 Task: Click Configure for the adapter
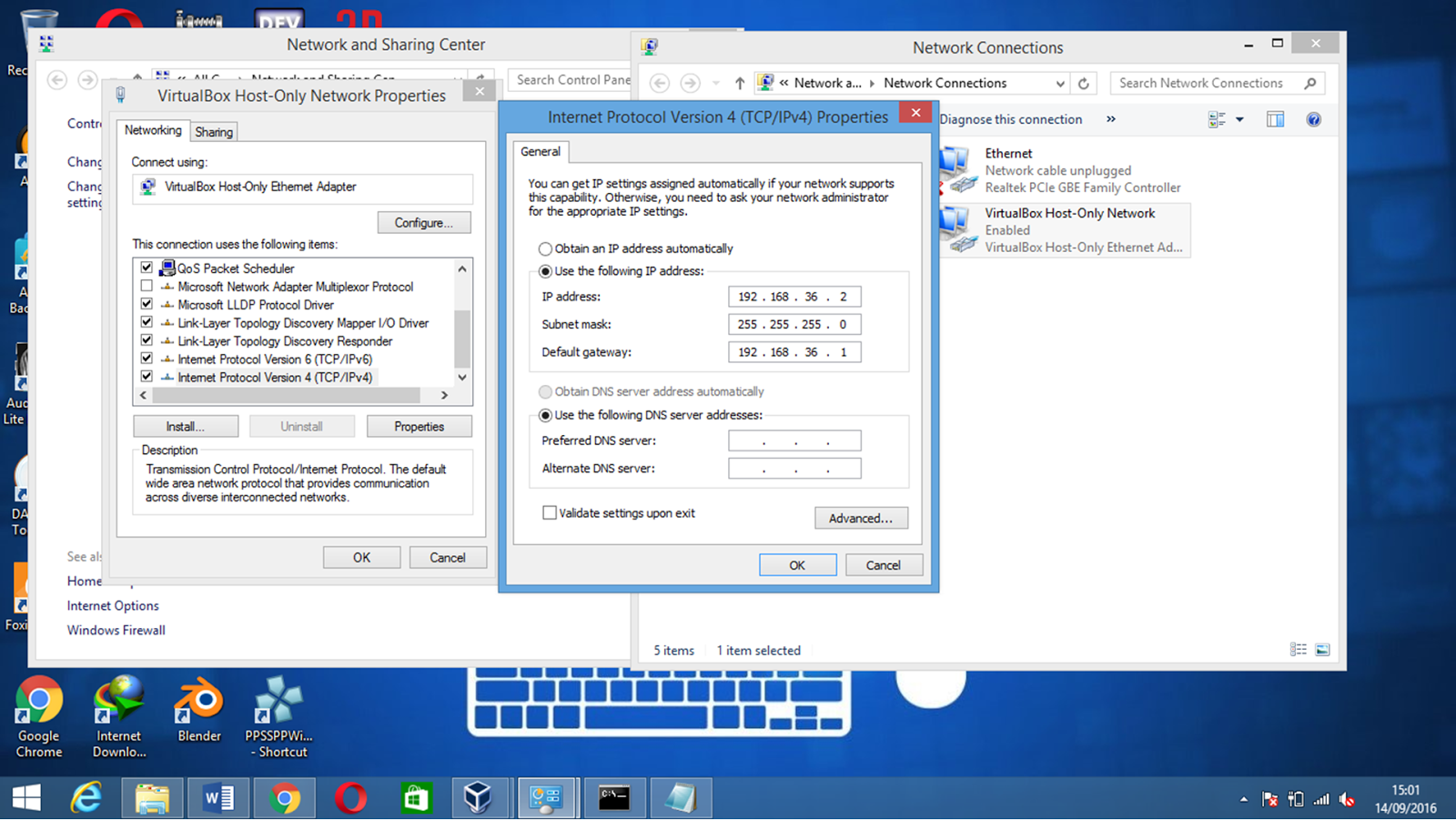point(424,223)
